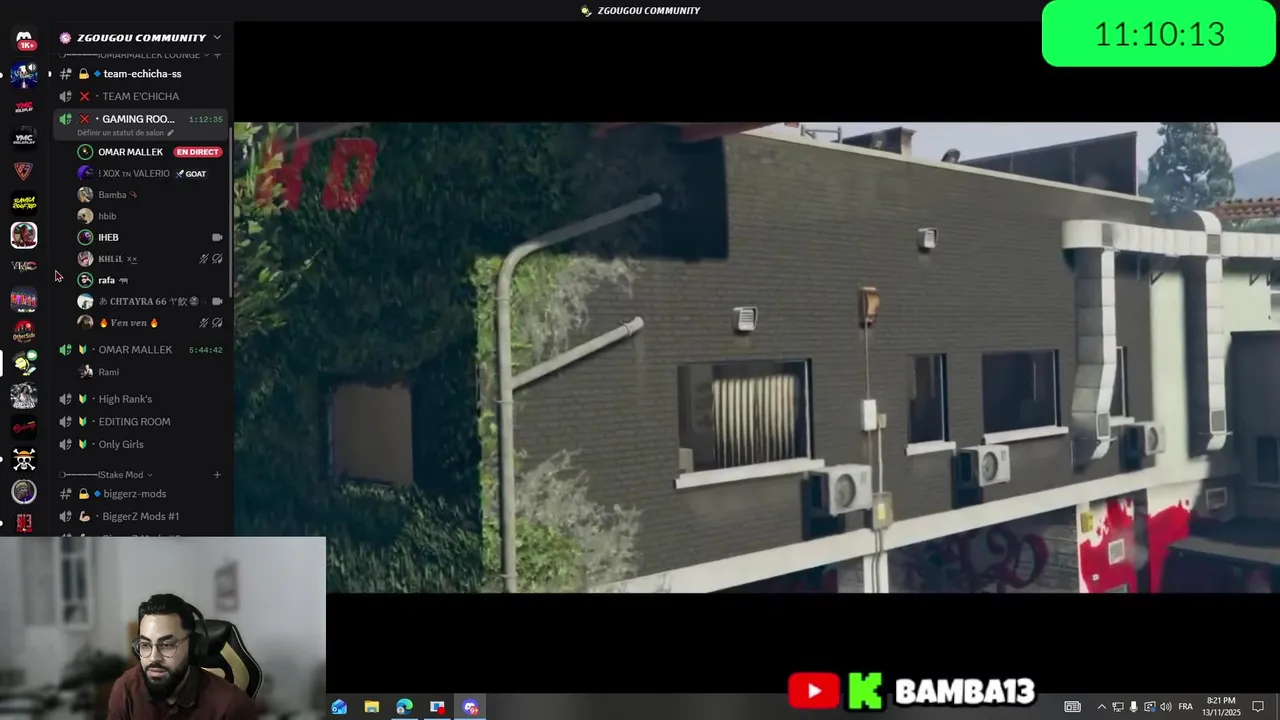Click pencil icon next to Définir un statut de salon

pos(171,133)
